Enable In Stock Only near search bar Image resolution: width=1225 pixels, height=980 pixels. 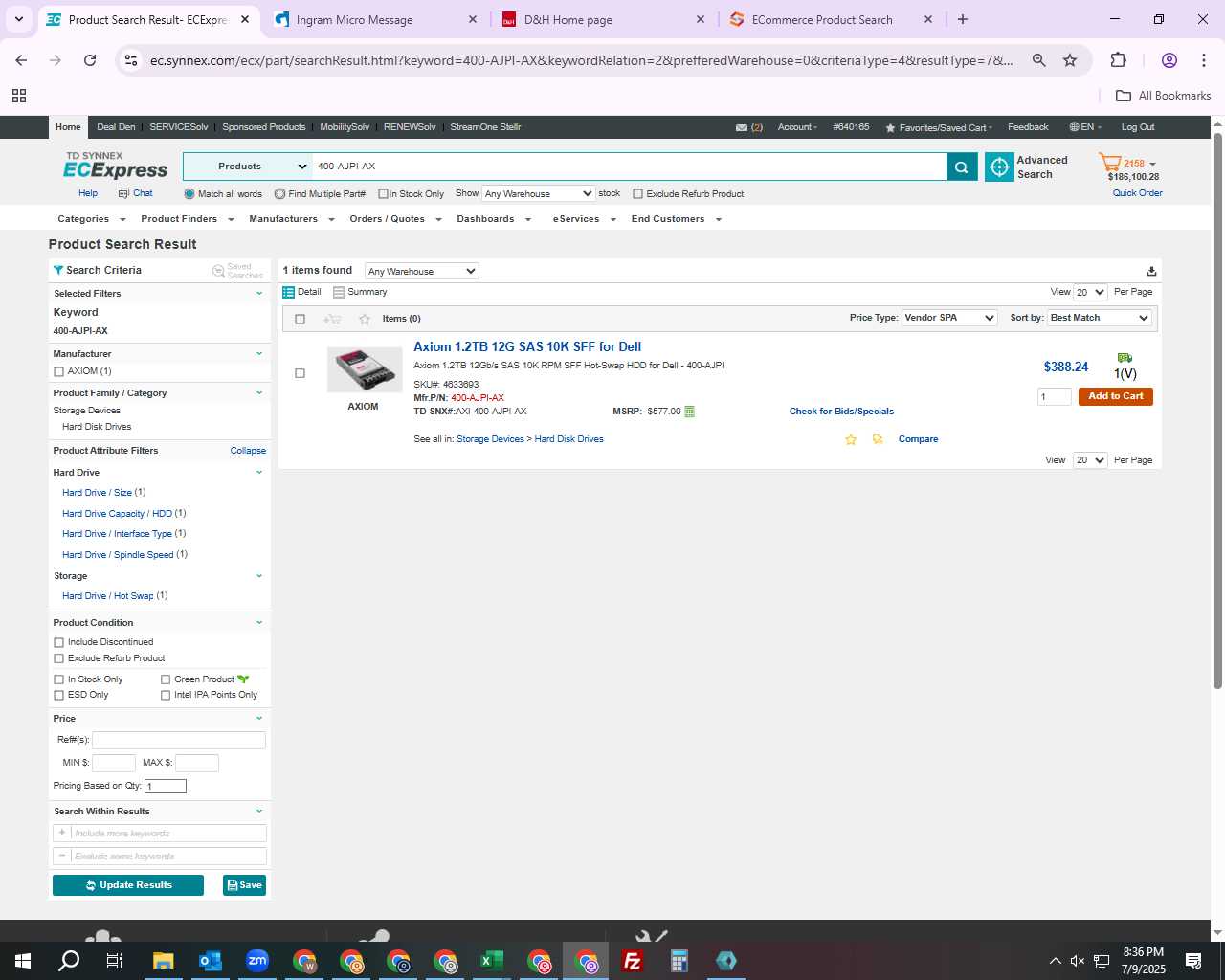pos(383,194)
